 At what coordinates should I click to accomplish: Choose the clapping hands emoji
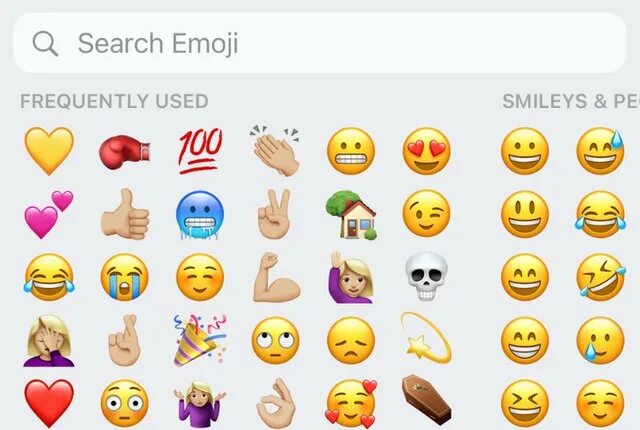click(276, 151)
